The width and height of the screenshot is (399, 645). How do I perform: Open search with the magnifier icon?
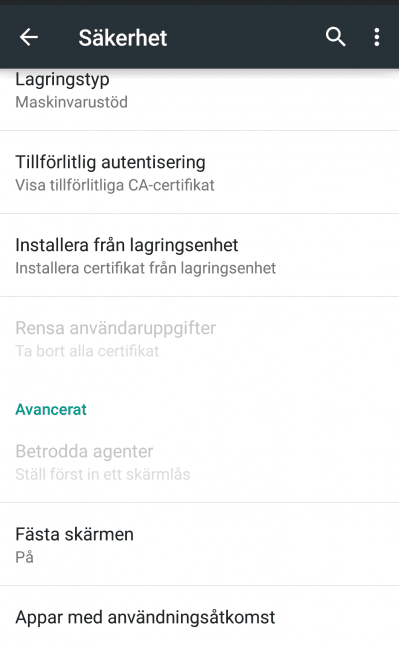pyautogui.click(x=336, y=37)
